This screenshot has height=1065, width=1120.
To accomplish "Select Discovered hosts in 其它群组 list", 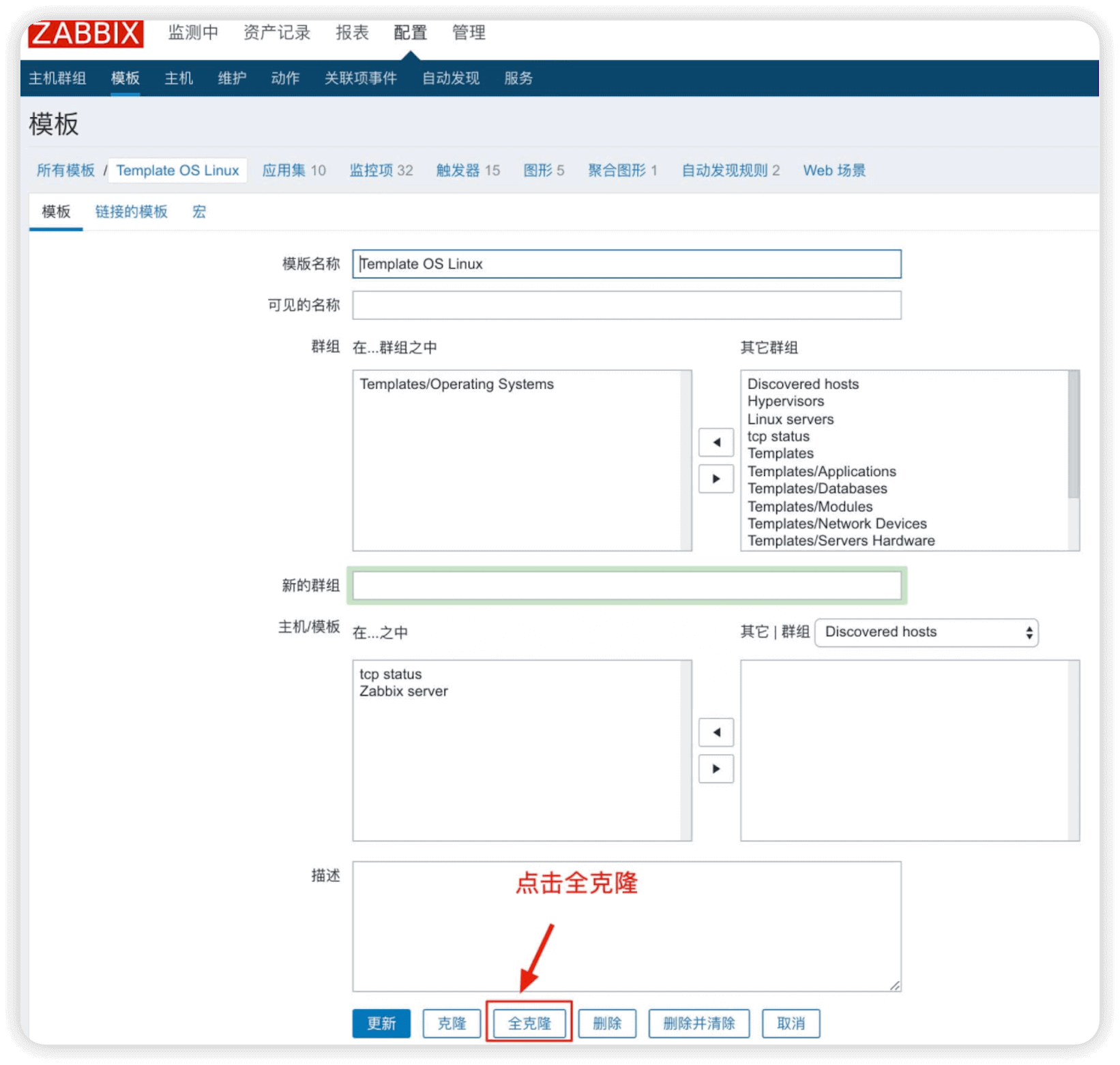I will 803,384.
